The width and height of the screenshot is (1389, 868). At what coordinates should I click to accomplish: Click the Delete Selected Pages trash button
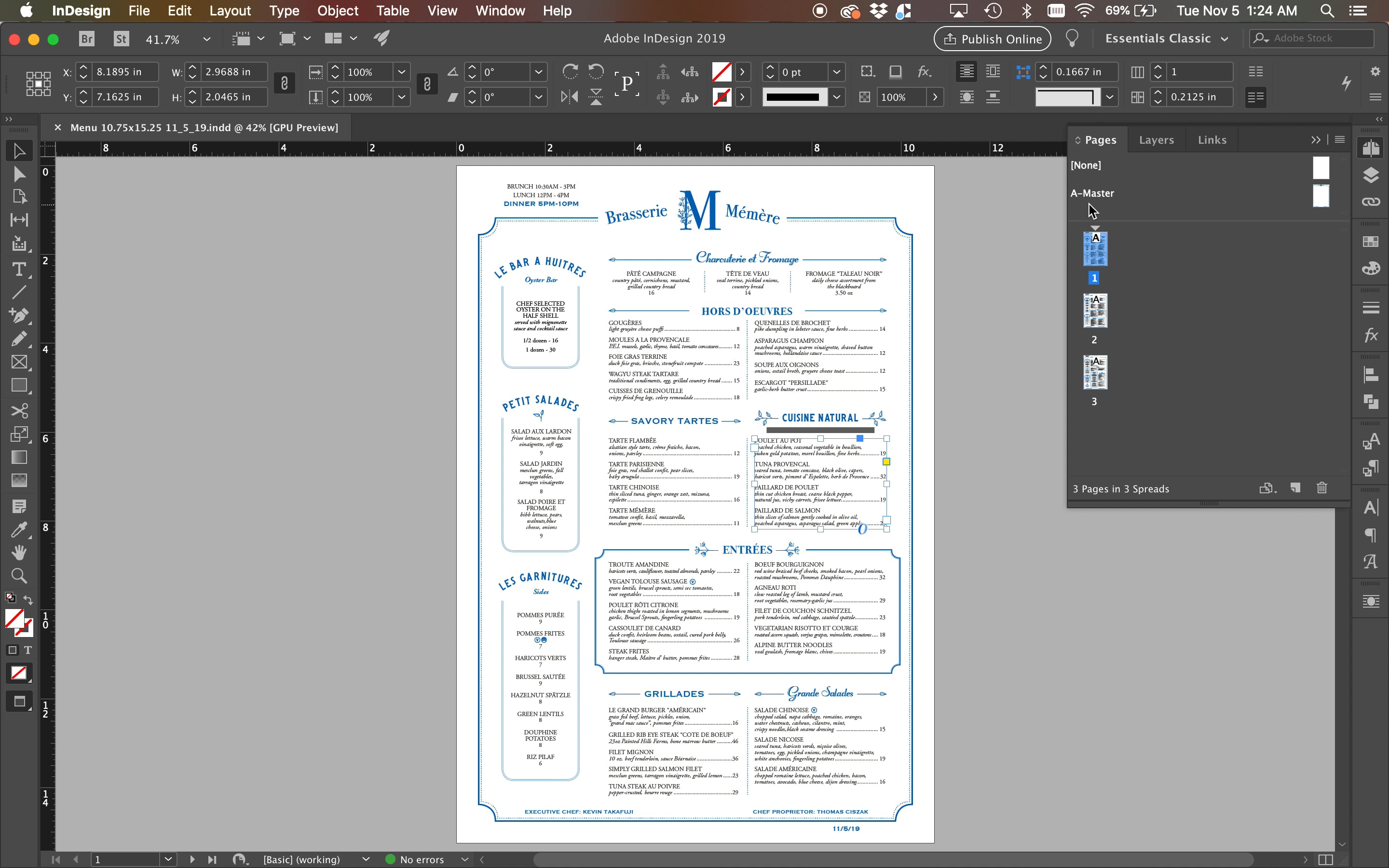pyautogui.click(x=1322, y=488)
